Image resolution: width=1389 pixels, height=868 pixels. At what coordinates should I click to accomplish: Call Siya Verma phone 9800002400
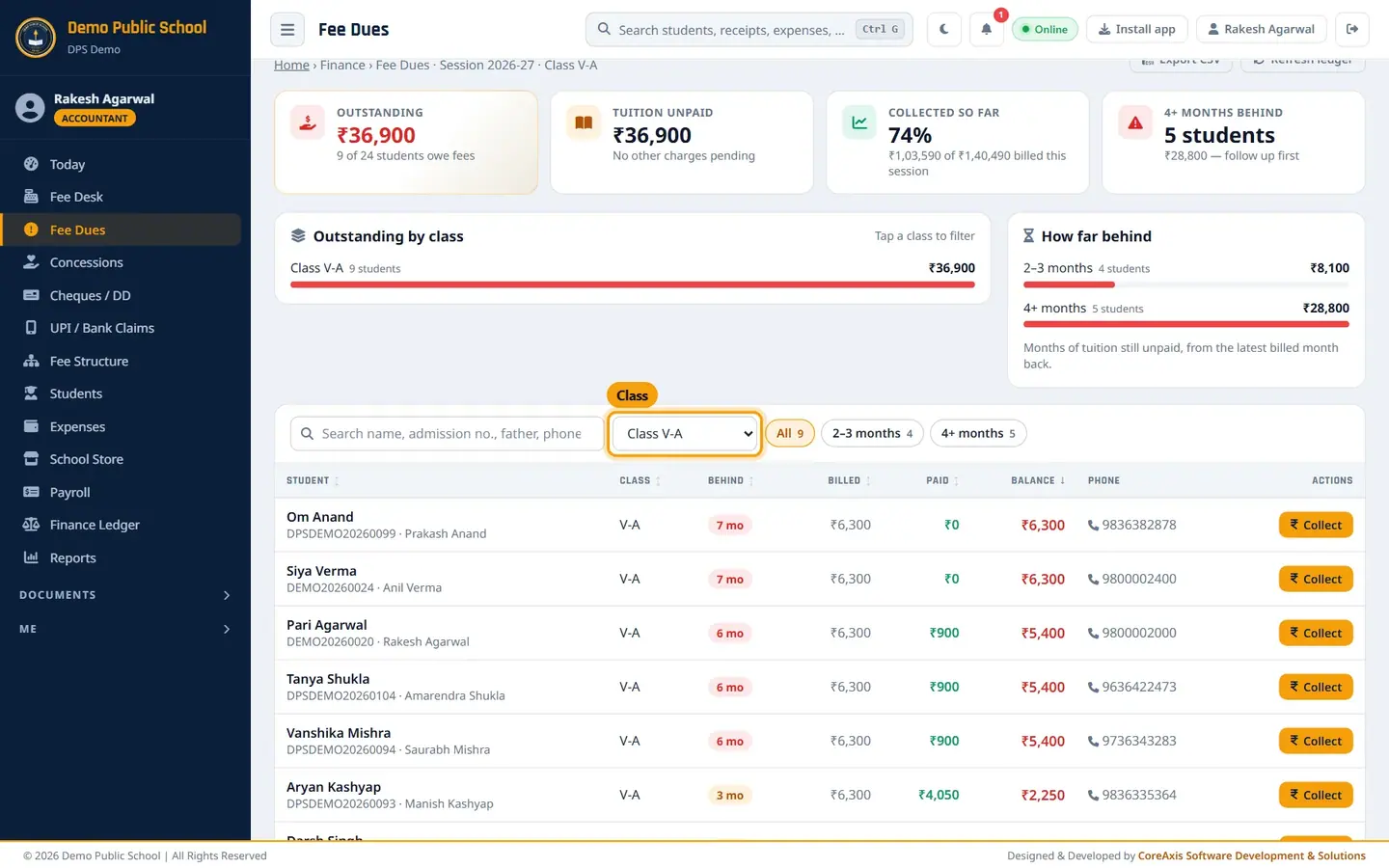coord(1131,579)
